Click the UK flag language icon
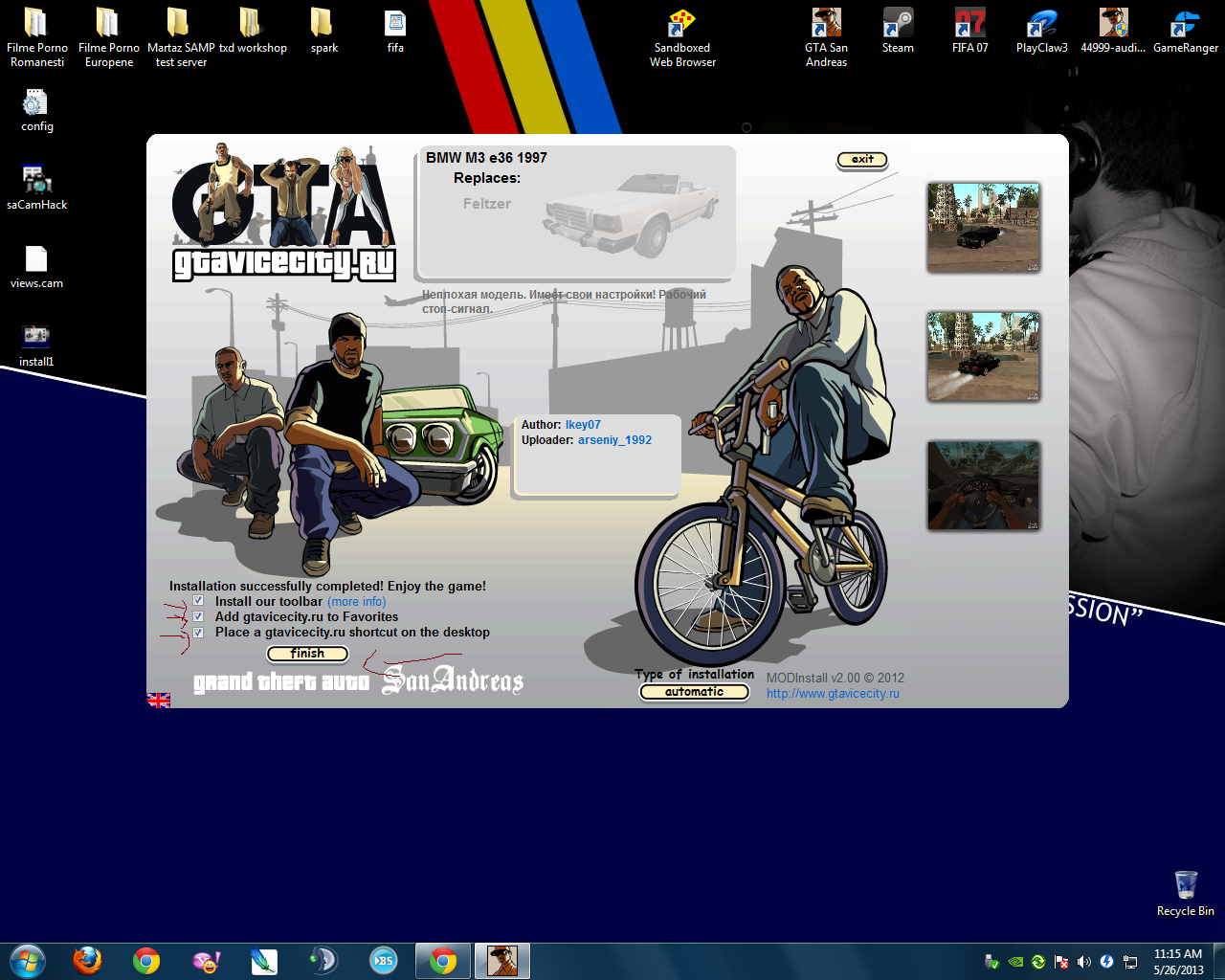Image resolution: width=1225 pixels, height=980 pixels. tap(159, 700)
